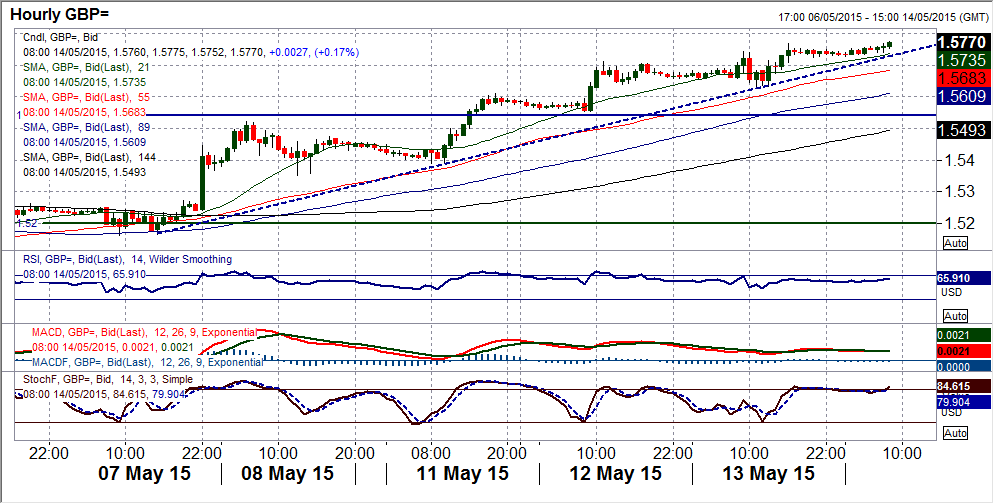
Task: Click the SMA 55 legend entry
Action: coord(86,98)
